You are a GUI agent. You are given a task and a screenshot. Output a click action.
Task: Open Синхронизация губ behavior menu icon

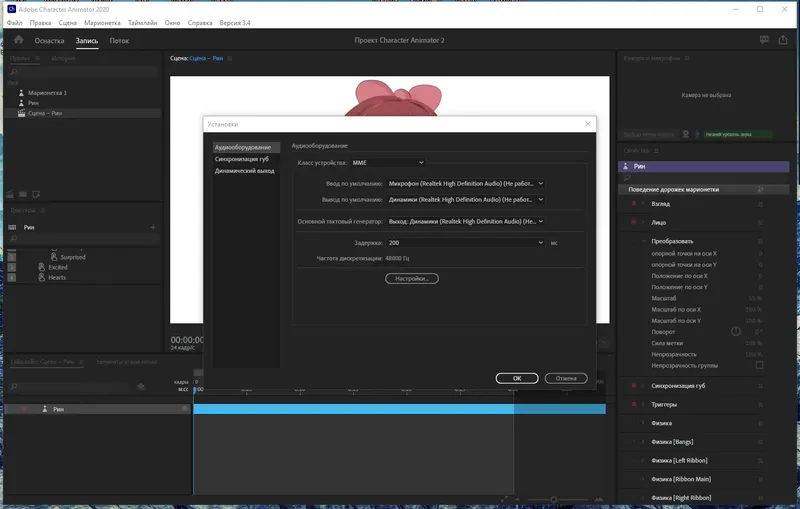click(760, 386)
